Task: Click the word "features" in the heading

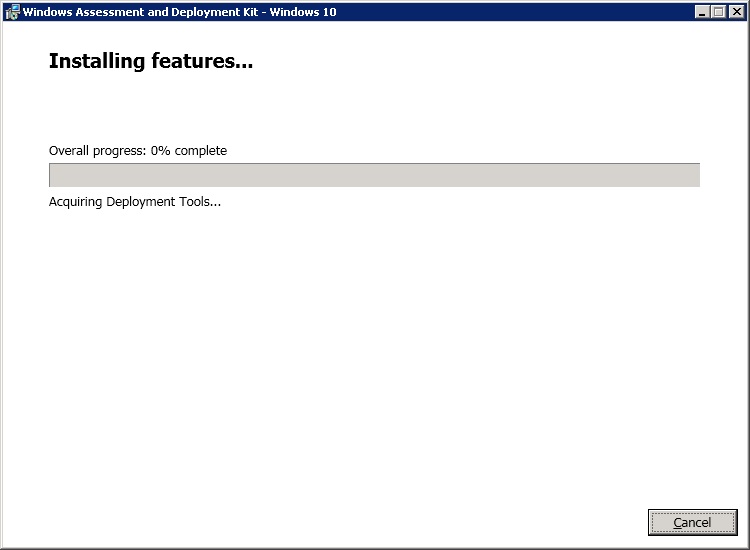Action: click(x=195, y=61)
